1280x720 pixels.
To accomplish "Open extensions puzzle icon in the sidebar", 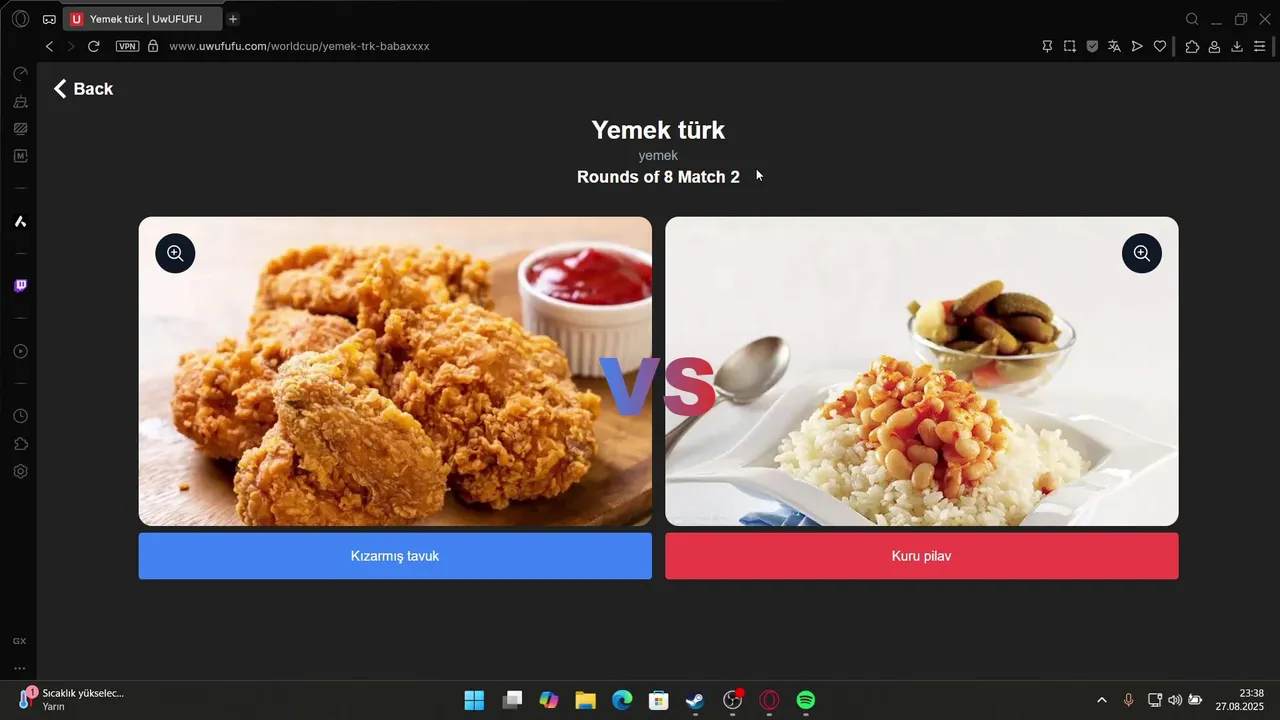I will tap(20, 444).
